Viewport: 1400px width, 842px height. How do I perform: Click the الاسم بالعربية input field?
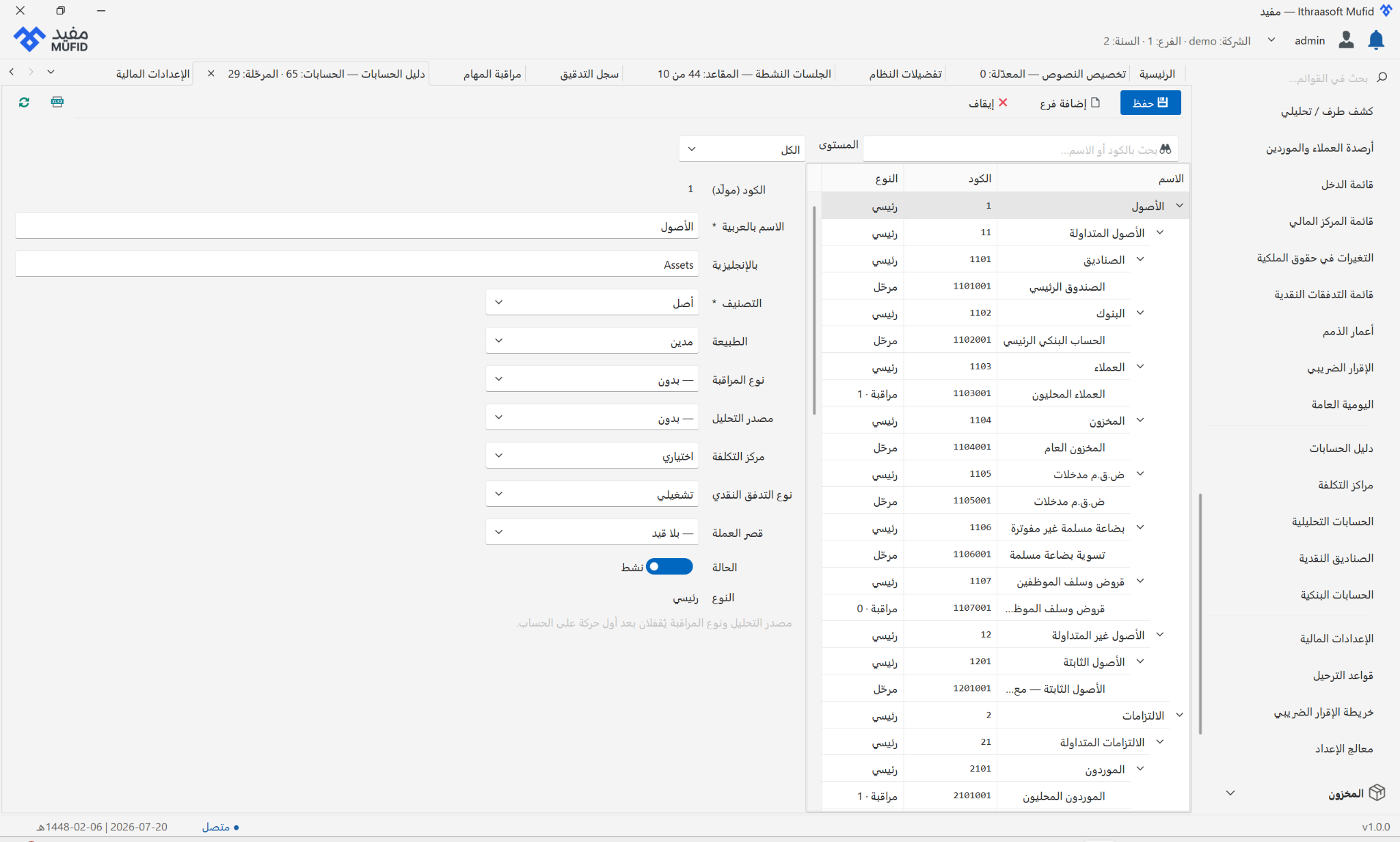357,226
